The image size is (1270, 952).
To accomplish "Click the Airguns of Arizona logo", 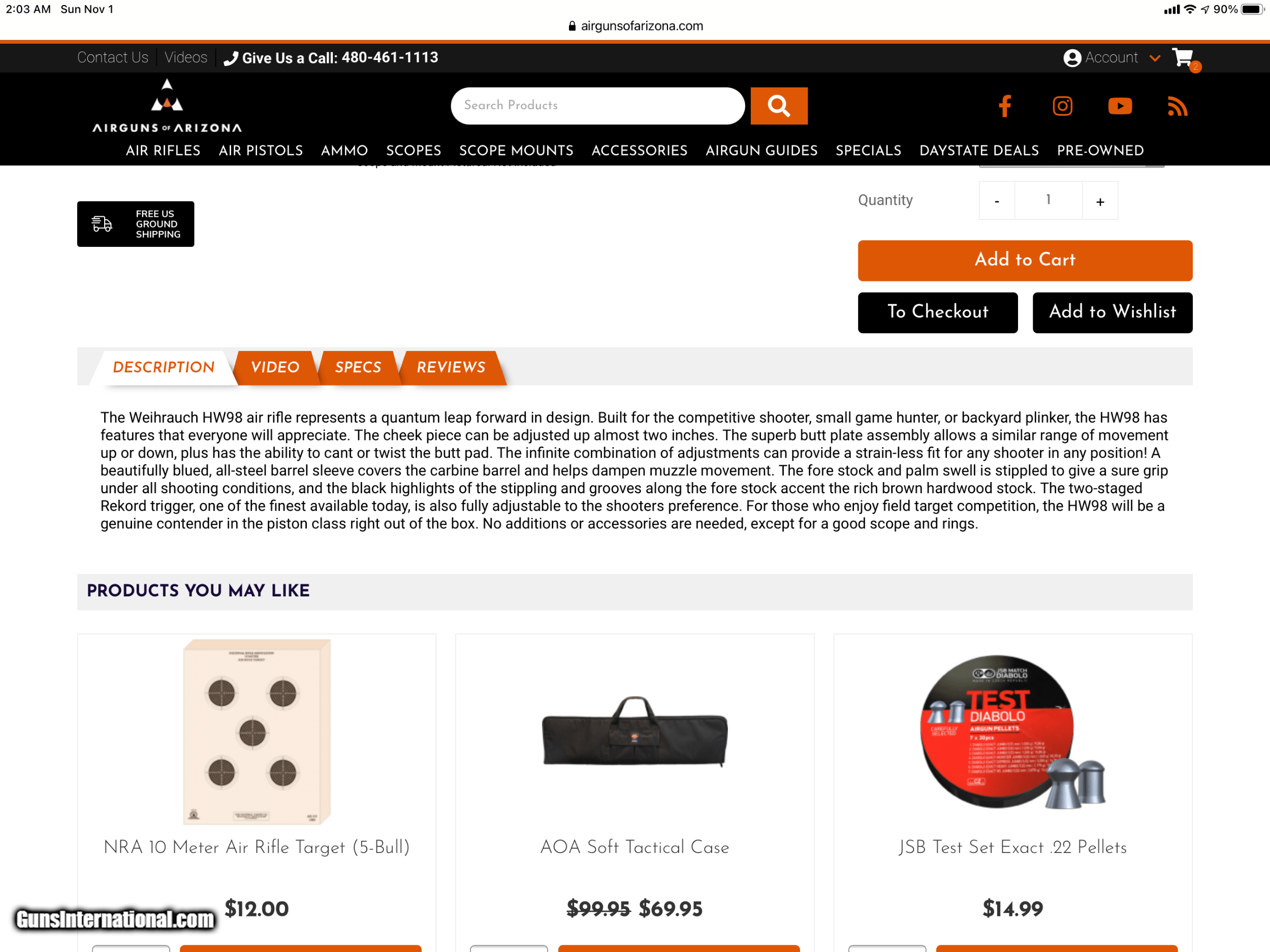I will [167, 106].
